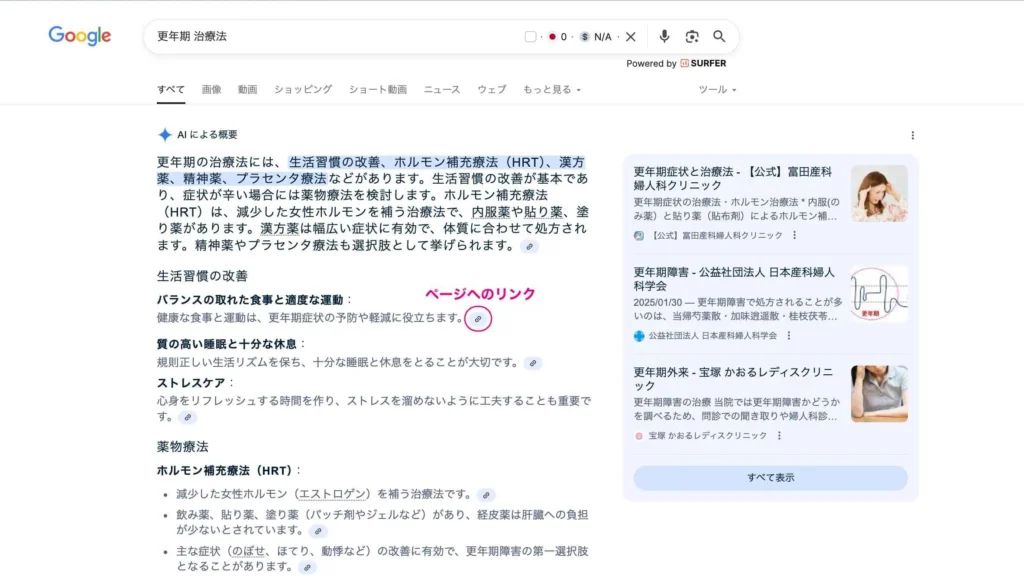Click link icon after 挙げられます paragraph
This screenshot has width=1024, height=583.
(529, 246)
